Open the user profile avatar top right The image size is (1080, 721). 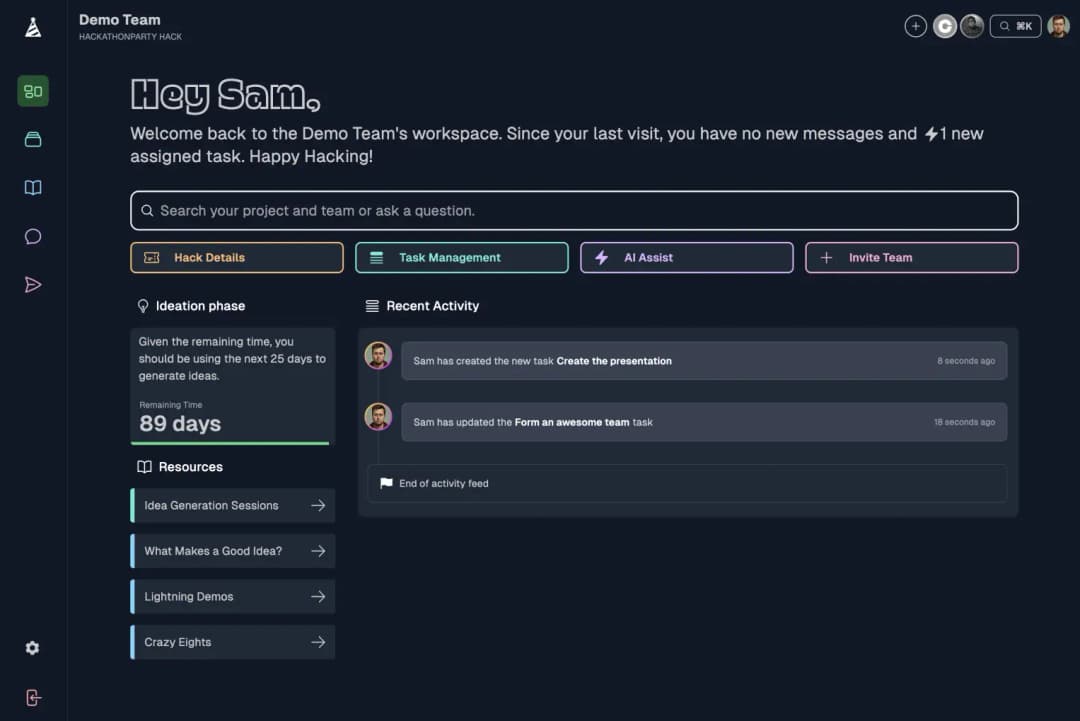click(x=1058, y=27)
